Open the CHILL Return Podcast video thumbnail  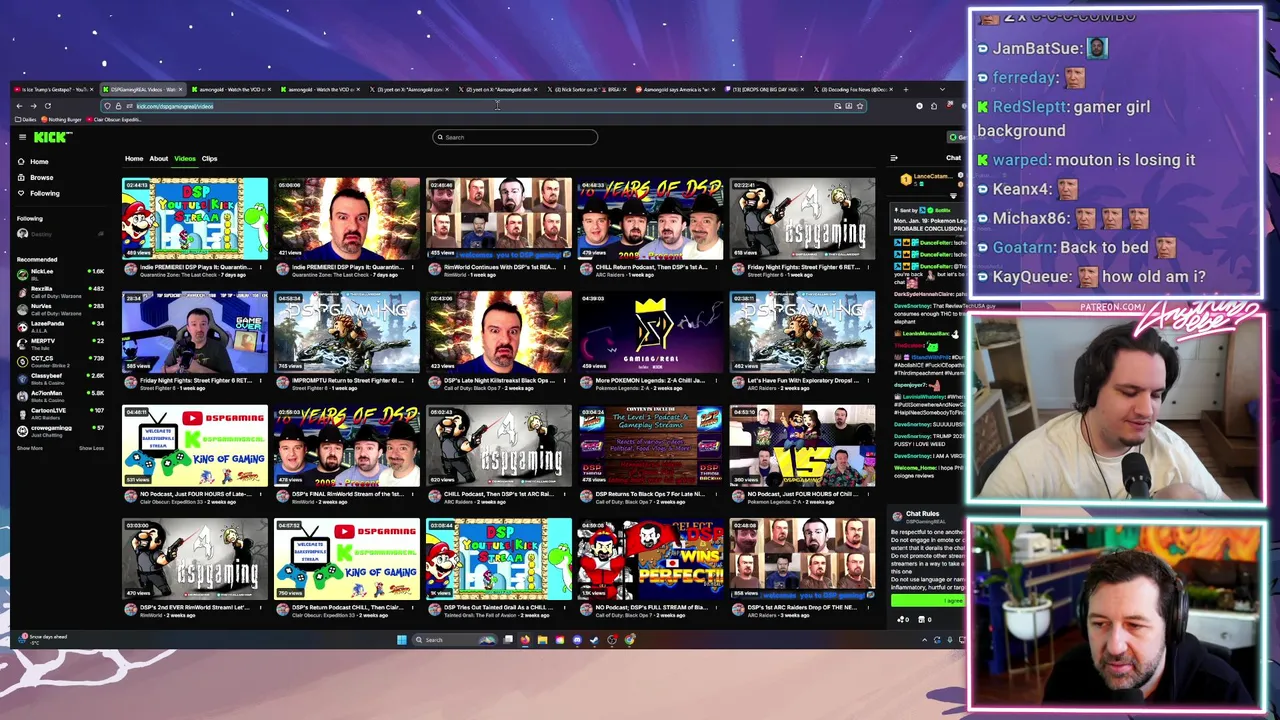click(651, 218)
